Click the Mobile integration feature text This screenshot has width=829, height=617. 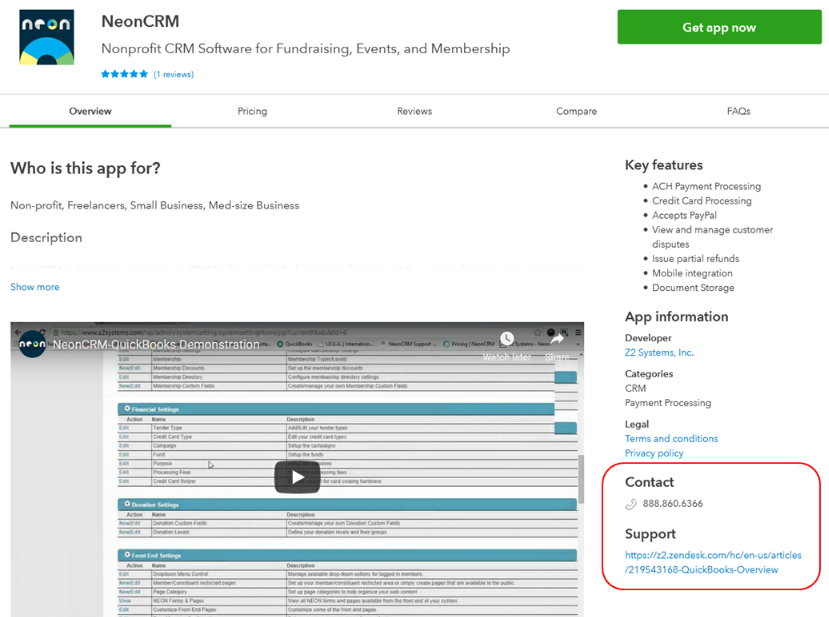point(692,273)
